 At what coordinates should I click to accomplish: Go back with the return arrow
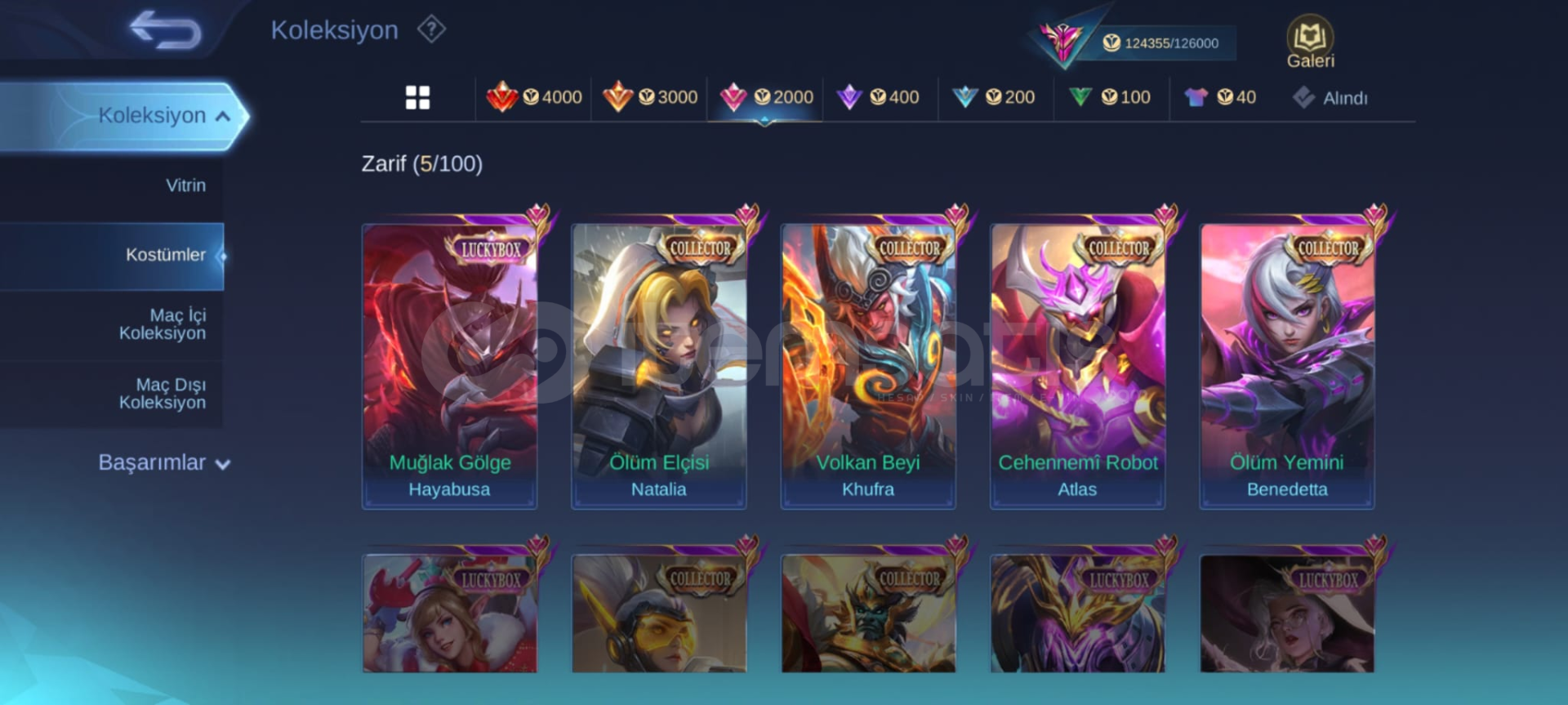coord(165,30)
